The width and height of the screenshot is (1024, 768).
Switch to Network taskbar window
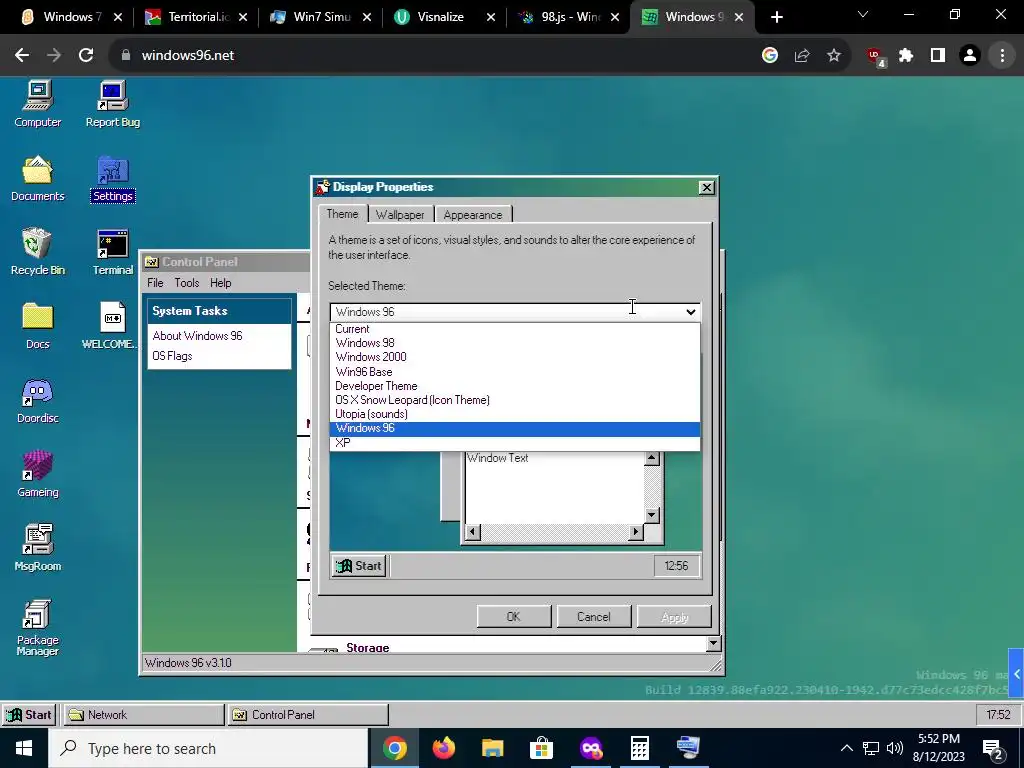tap(144, 714)
